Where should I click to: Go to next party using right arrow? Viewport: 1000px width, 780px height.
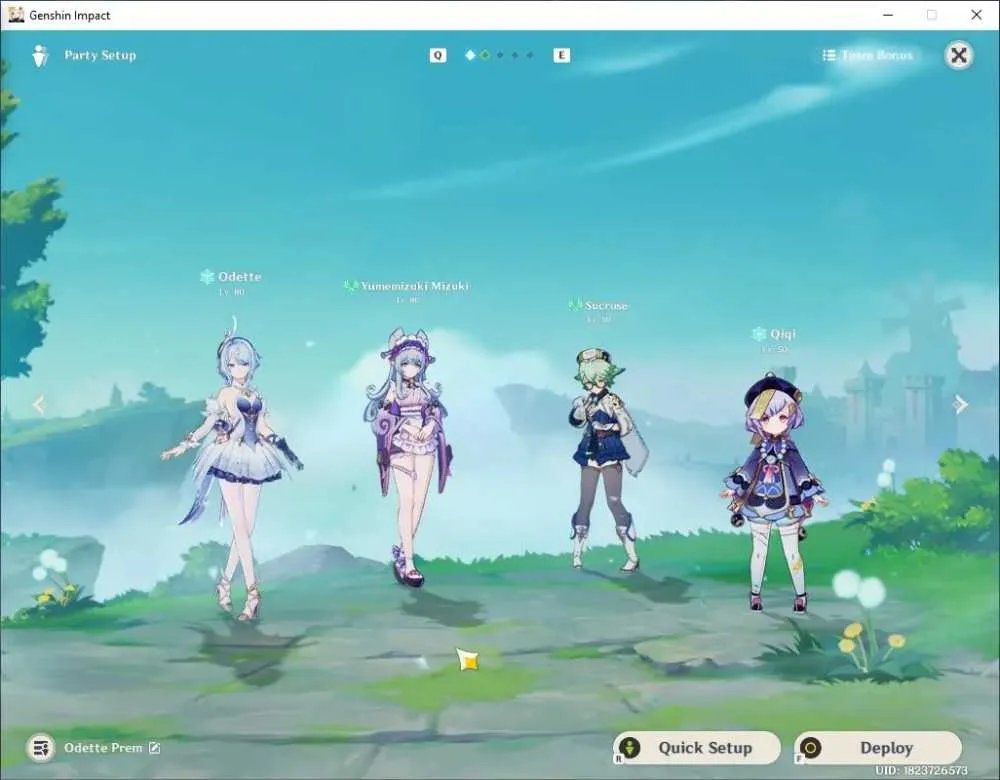click(x=960, y=404)
